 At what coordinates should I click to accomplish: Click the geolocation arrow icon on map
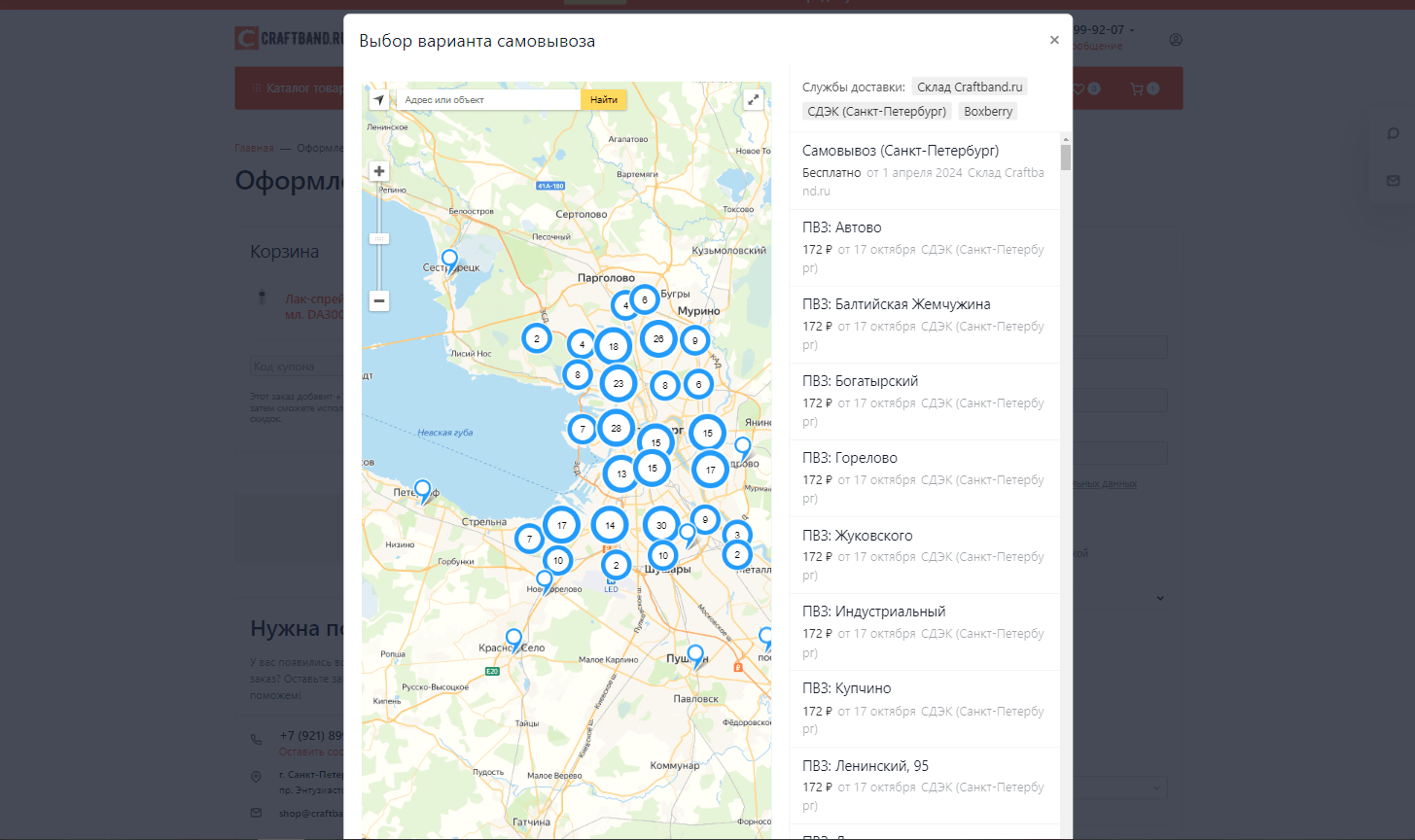pos(379,100)
